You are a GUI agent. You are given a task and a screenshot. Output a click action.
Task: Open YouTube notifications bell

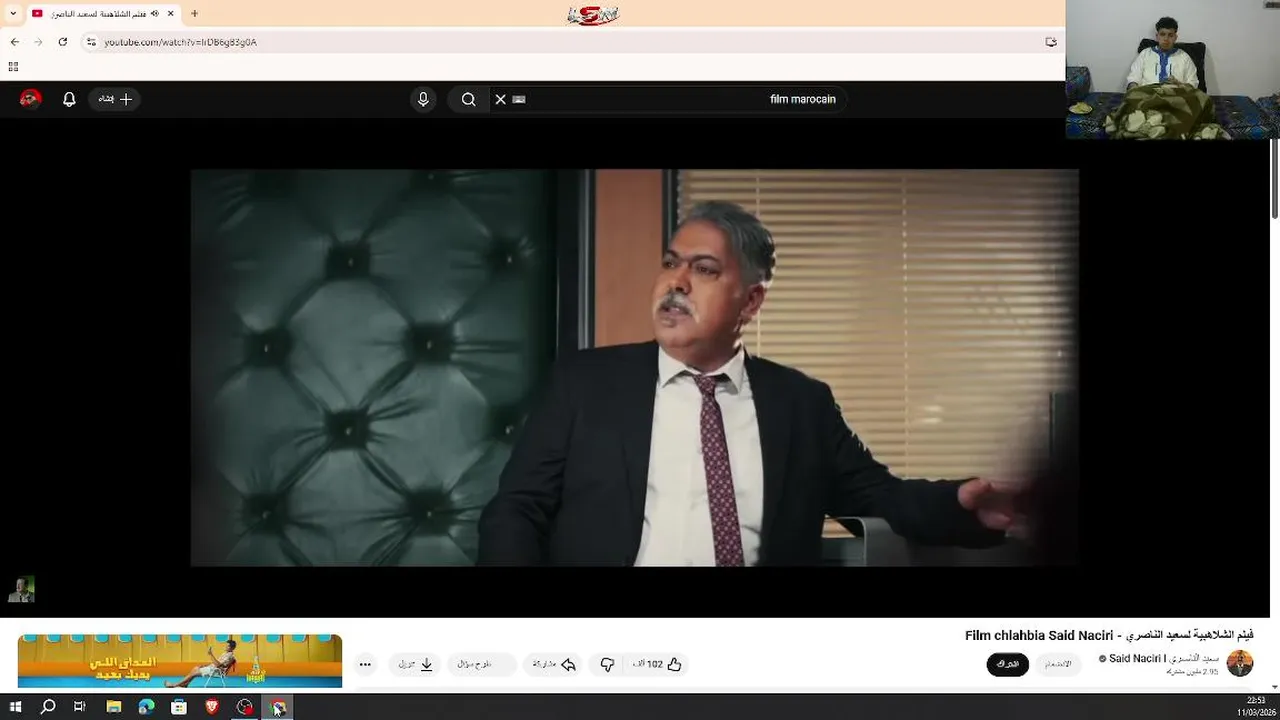tap(69, 99)
